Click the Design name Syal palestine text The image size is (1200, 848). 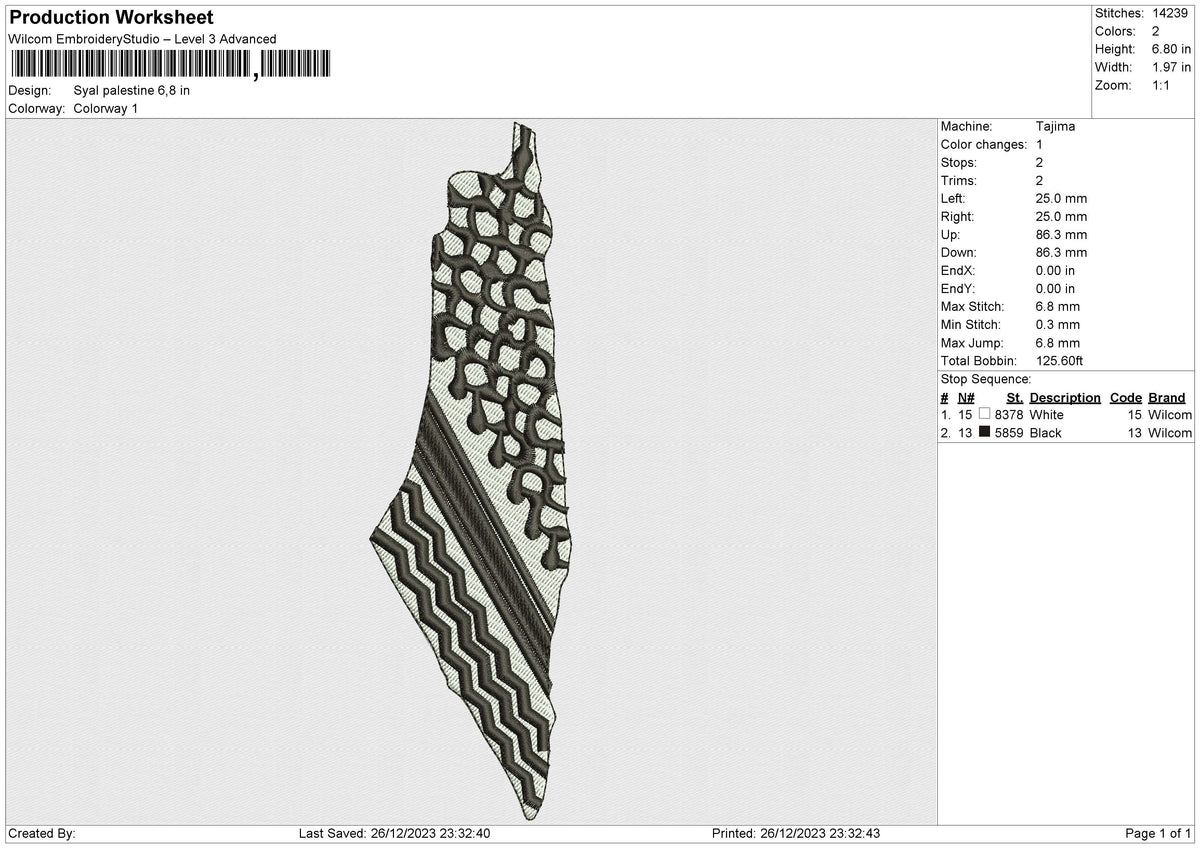(132, 90)
